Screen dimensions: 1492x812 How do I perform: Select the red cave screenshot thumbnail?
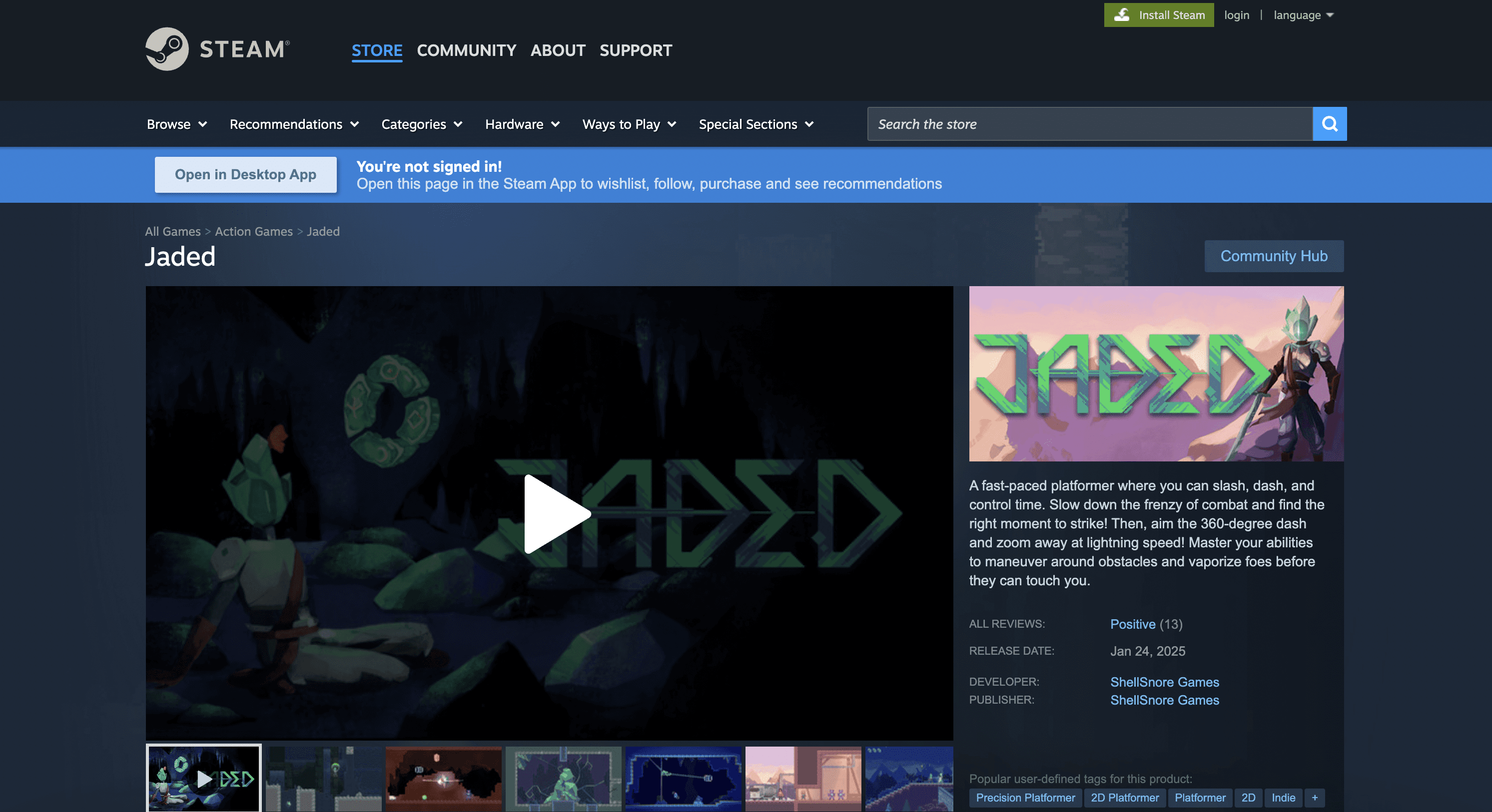444,778
